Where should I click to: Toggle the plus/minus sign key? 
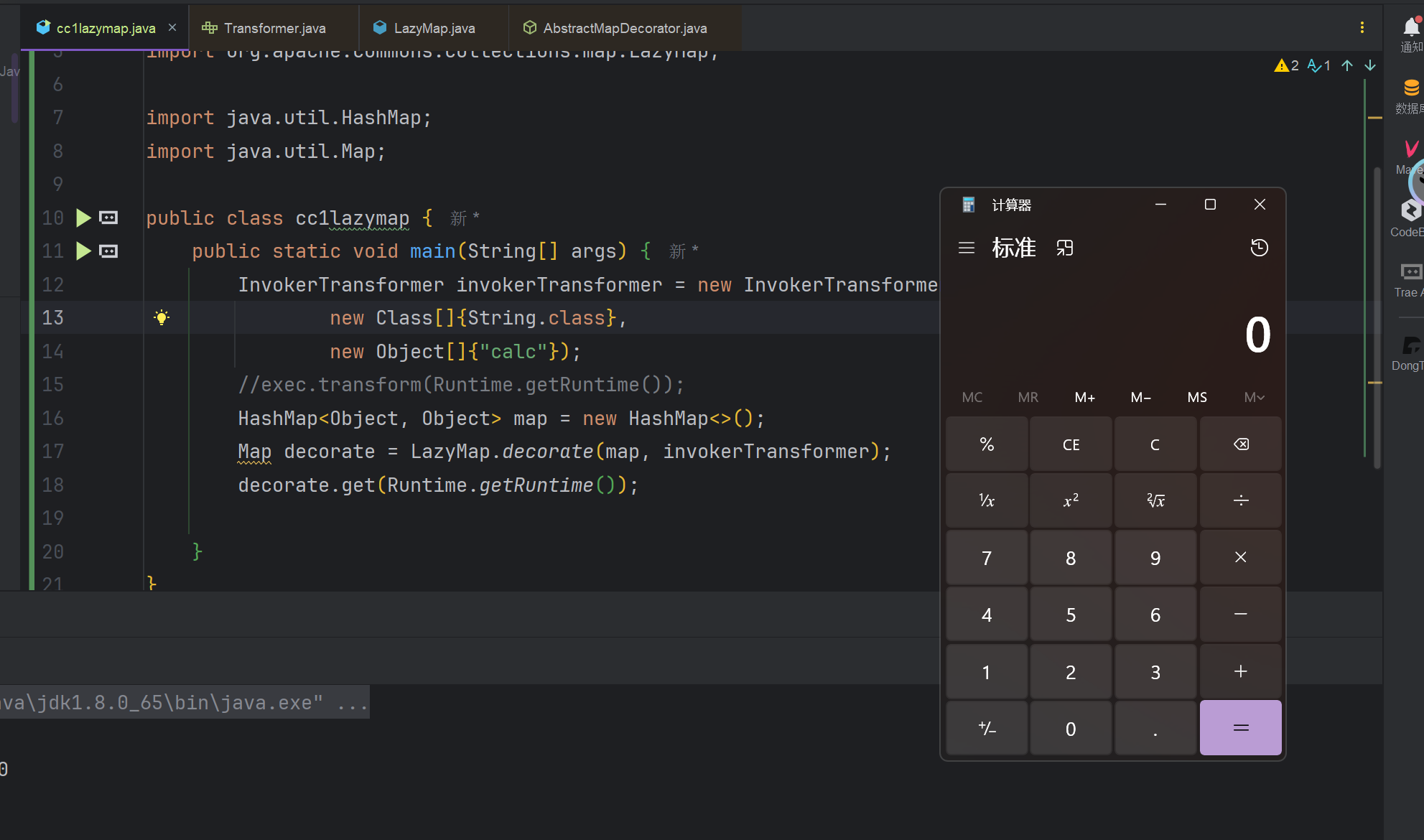click(987, 729)
